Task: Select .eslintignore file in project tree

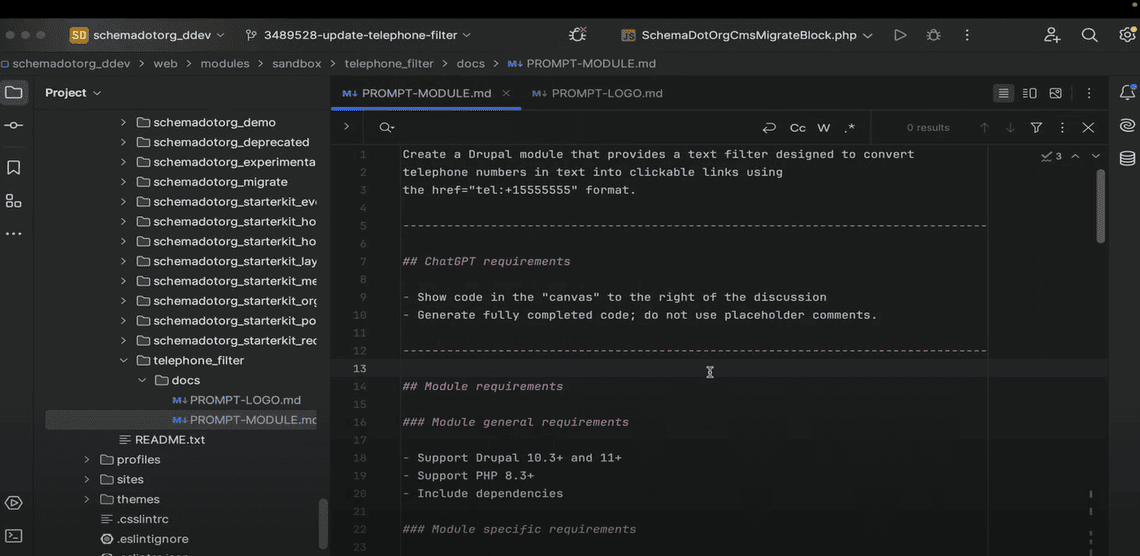Action: pos(144,539)
